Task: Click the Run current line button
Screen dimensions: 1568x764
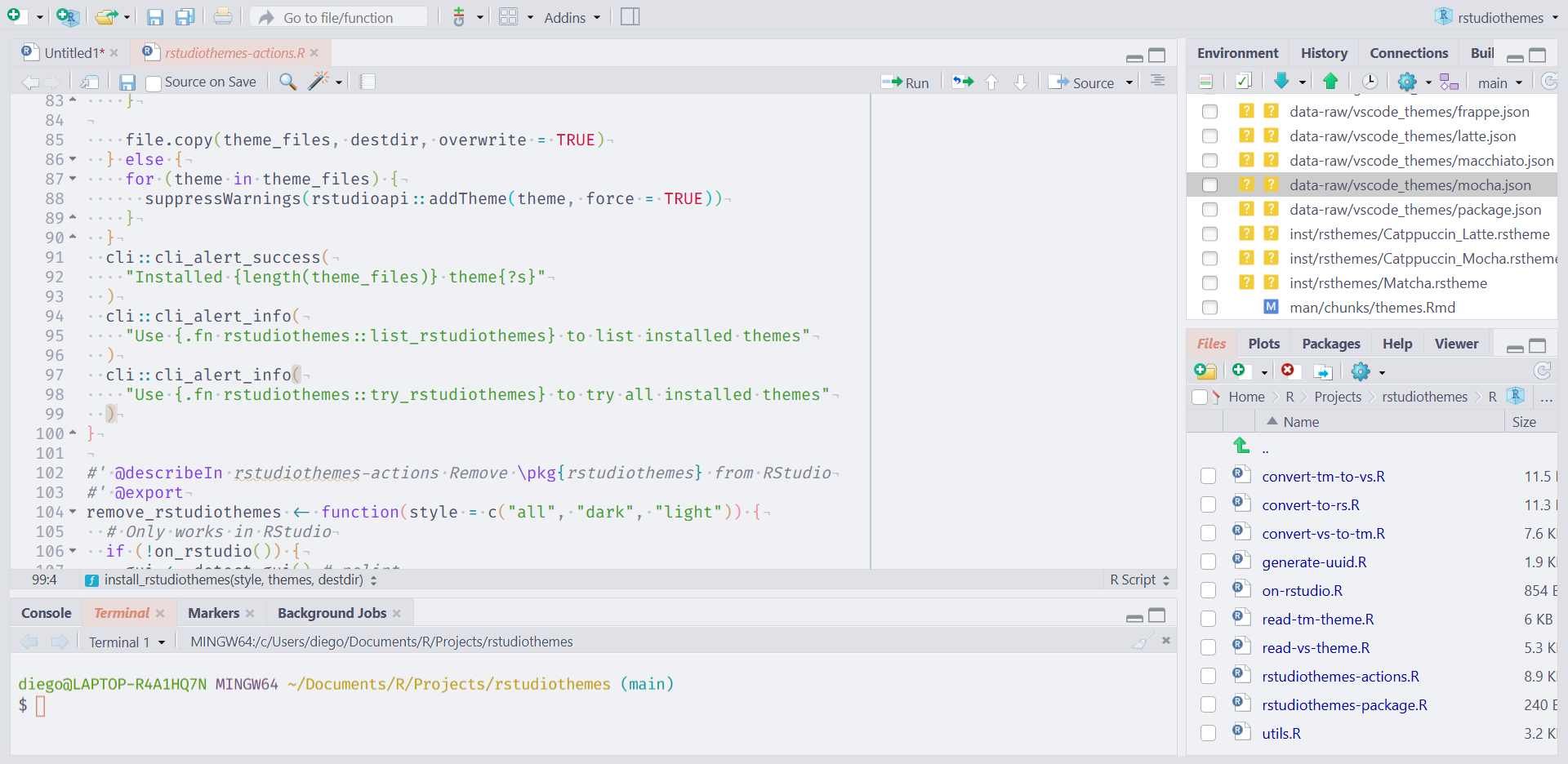Action: 905,82
